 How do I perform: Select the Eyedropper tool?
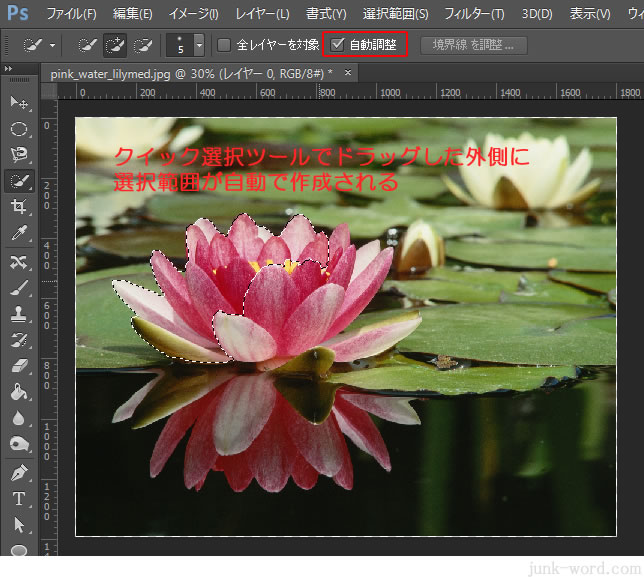[19, 232]
